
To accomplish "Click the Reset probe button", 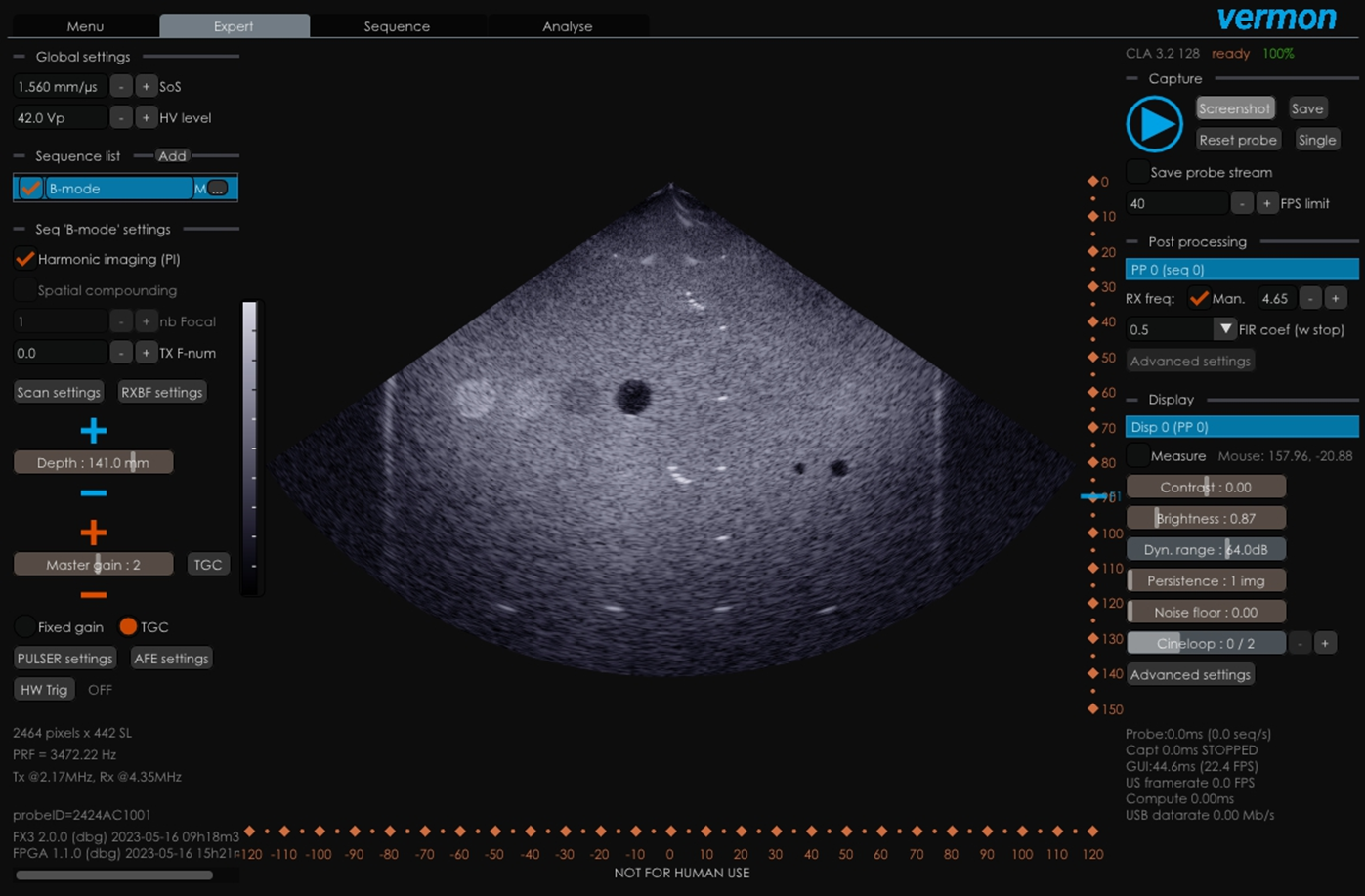I will 1238,139.
